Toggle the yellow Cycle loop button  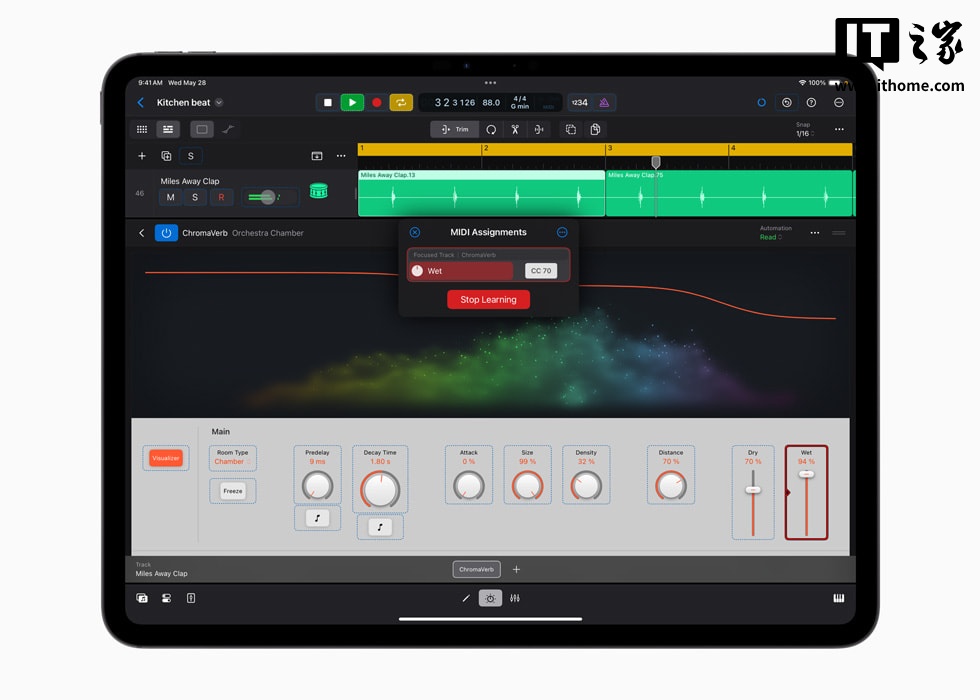pos(401,102)
